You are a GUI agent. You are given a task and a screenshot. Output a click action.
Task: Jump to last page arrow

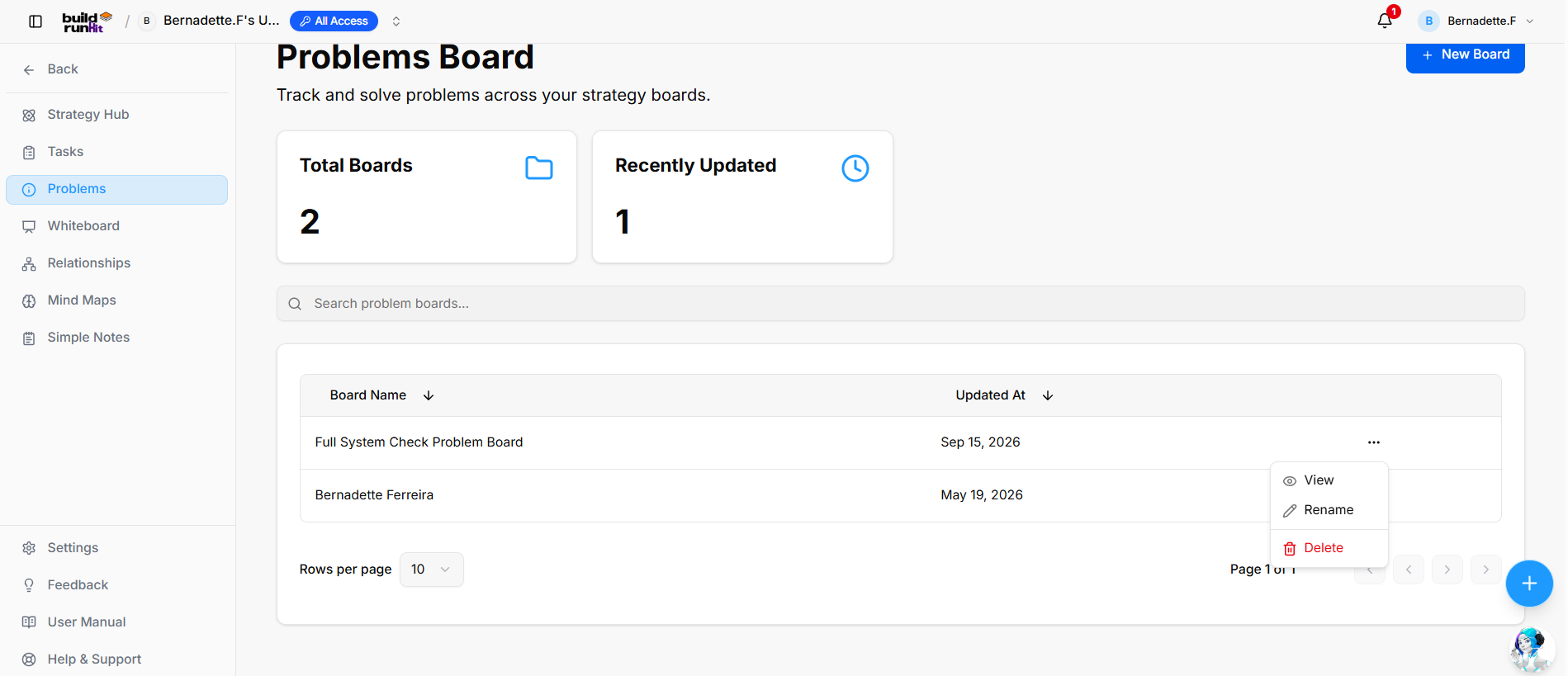(x=1486, y=570)
